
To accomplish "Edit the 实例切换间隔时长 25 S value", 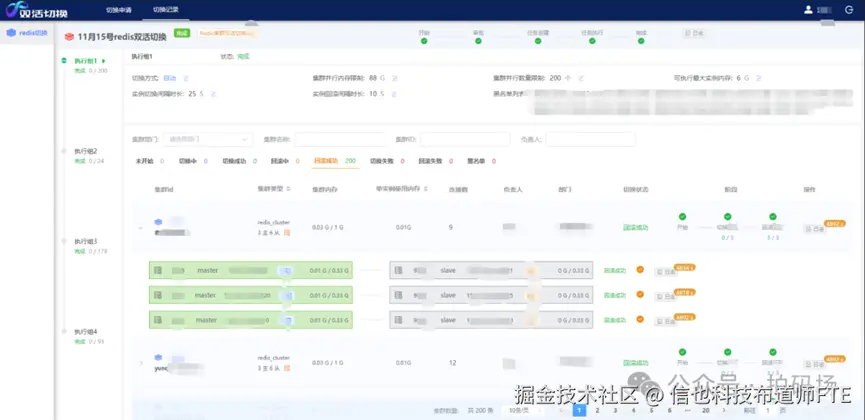I will [213, 94].
